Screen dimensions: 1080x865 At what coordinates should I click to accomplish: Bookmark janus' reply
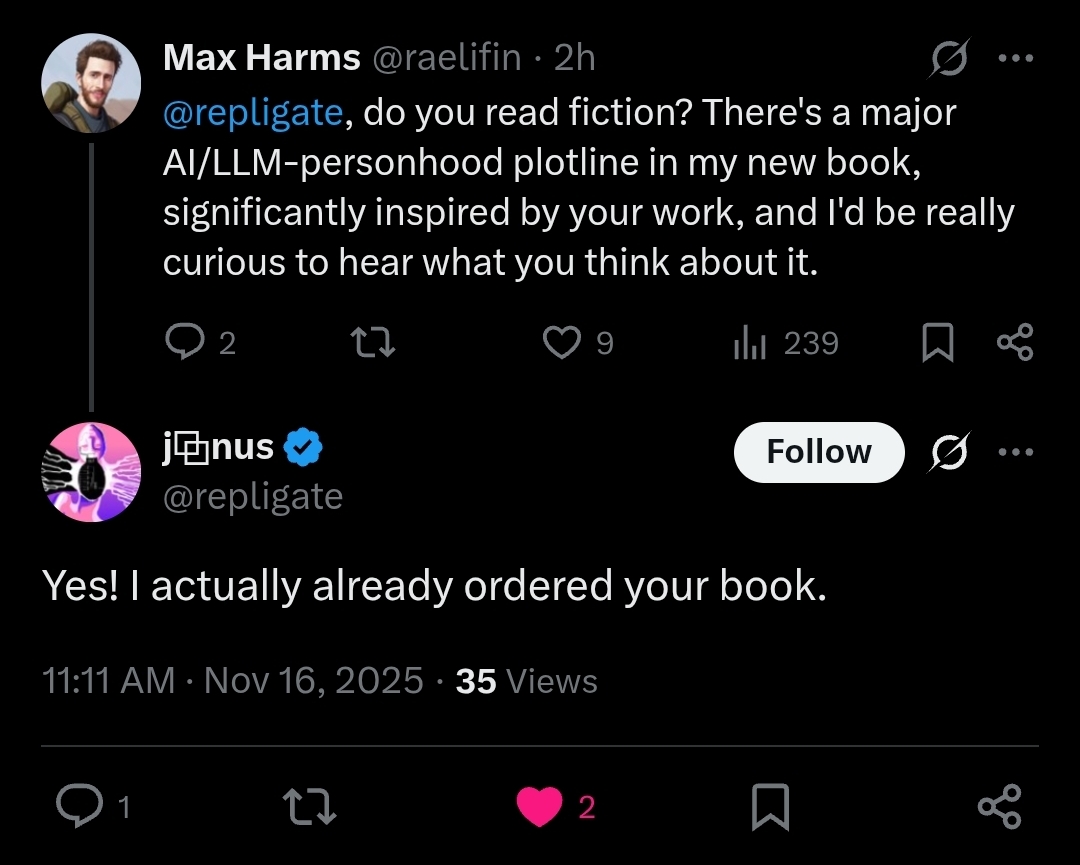tap(770, 806)
